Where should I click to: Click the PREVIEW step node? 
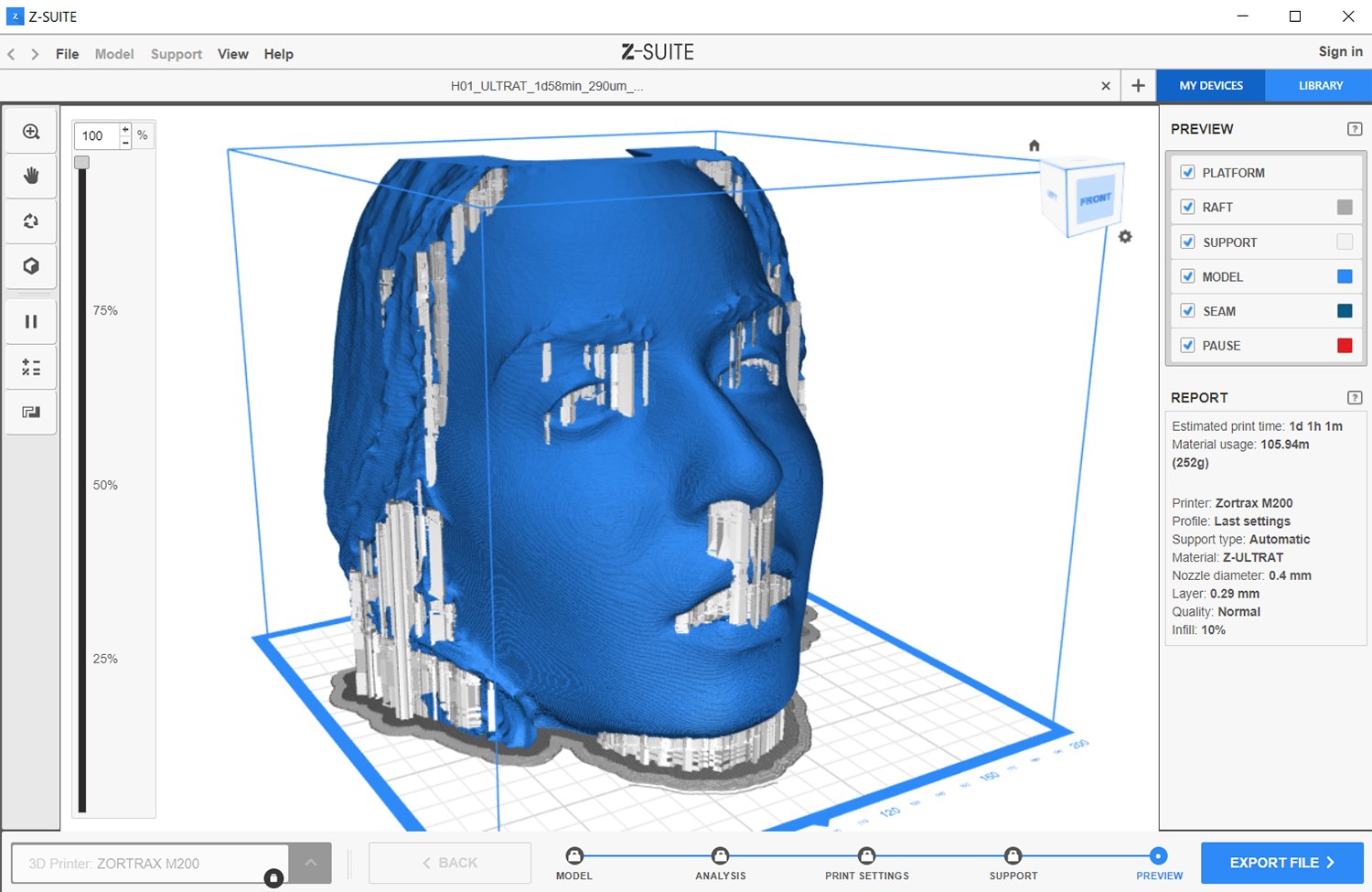(1159, 855)
